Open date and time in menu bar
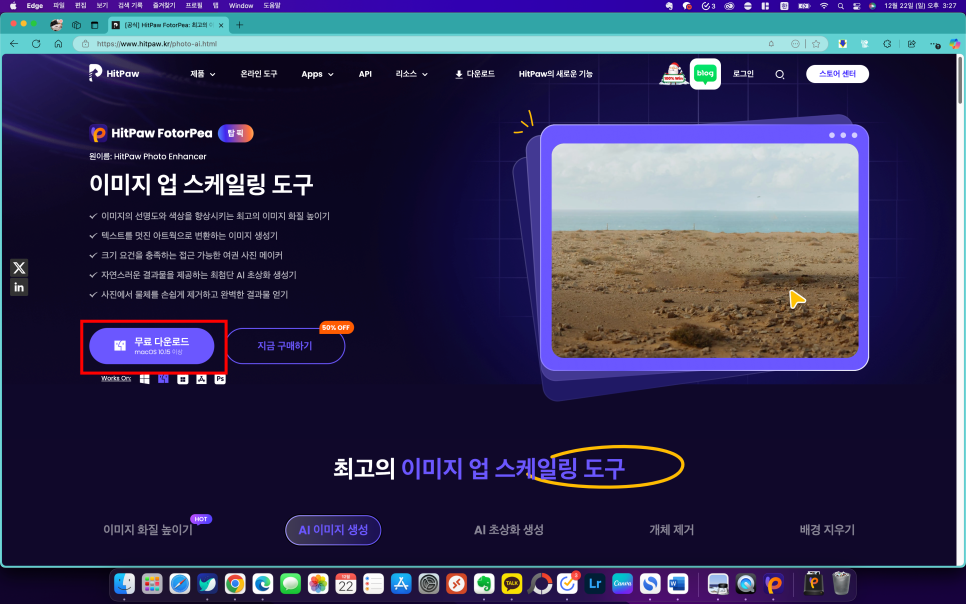Screen dimensions: 966x604 pyautogui.click(x=920, y=6)
